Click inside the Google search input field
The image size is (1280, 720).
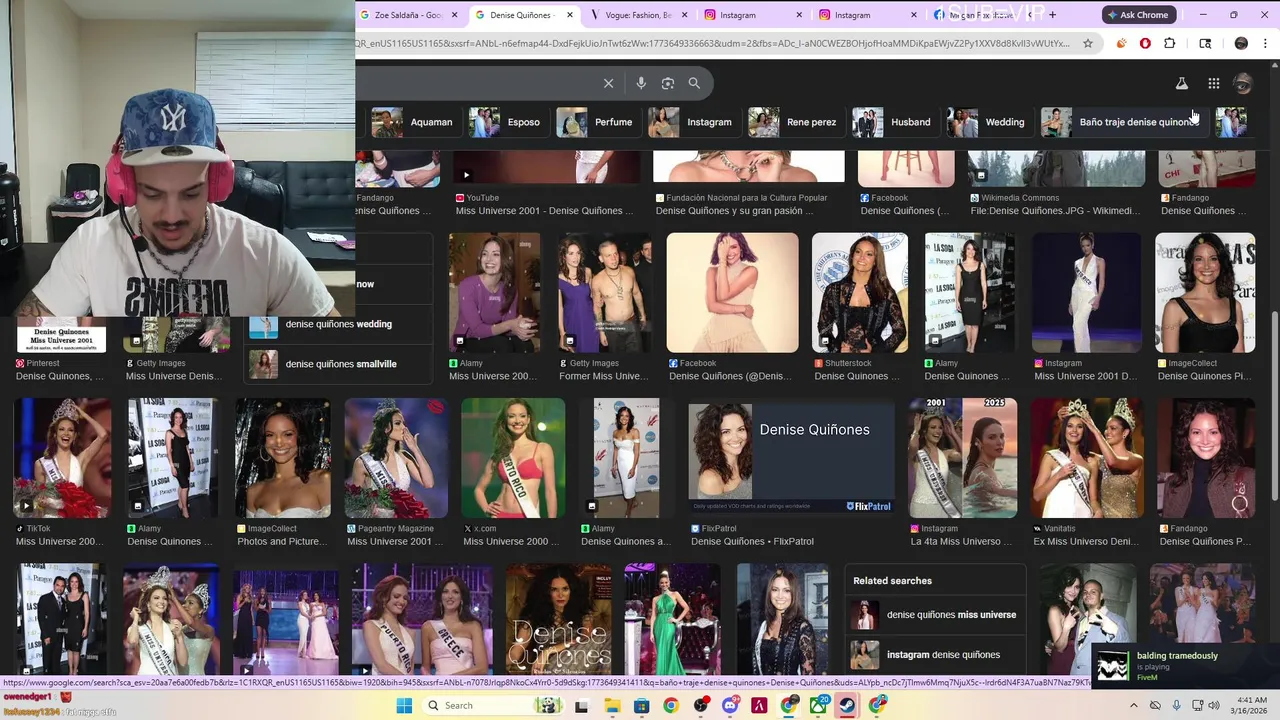coord(475,83)
